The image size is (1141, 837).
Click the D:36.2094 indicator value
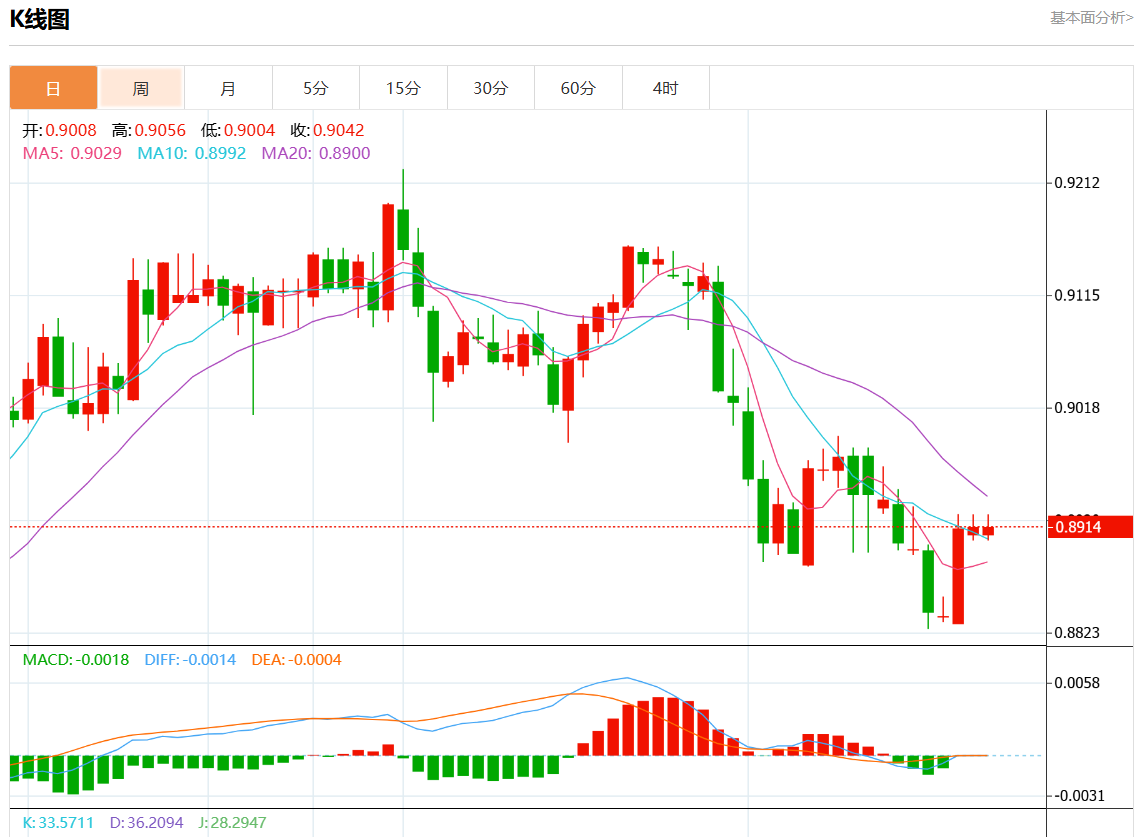point(146,822)
